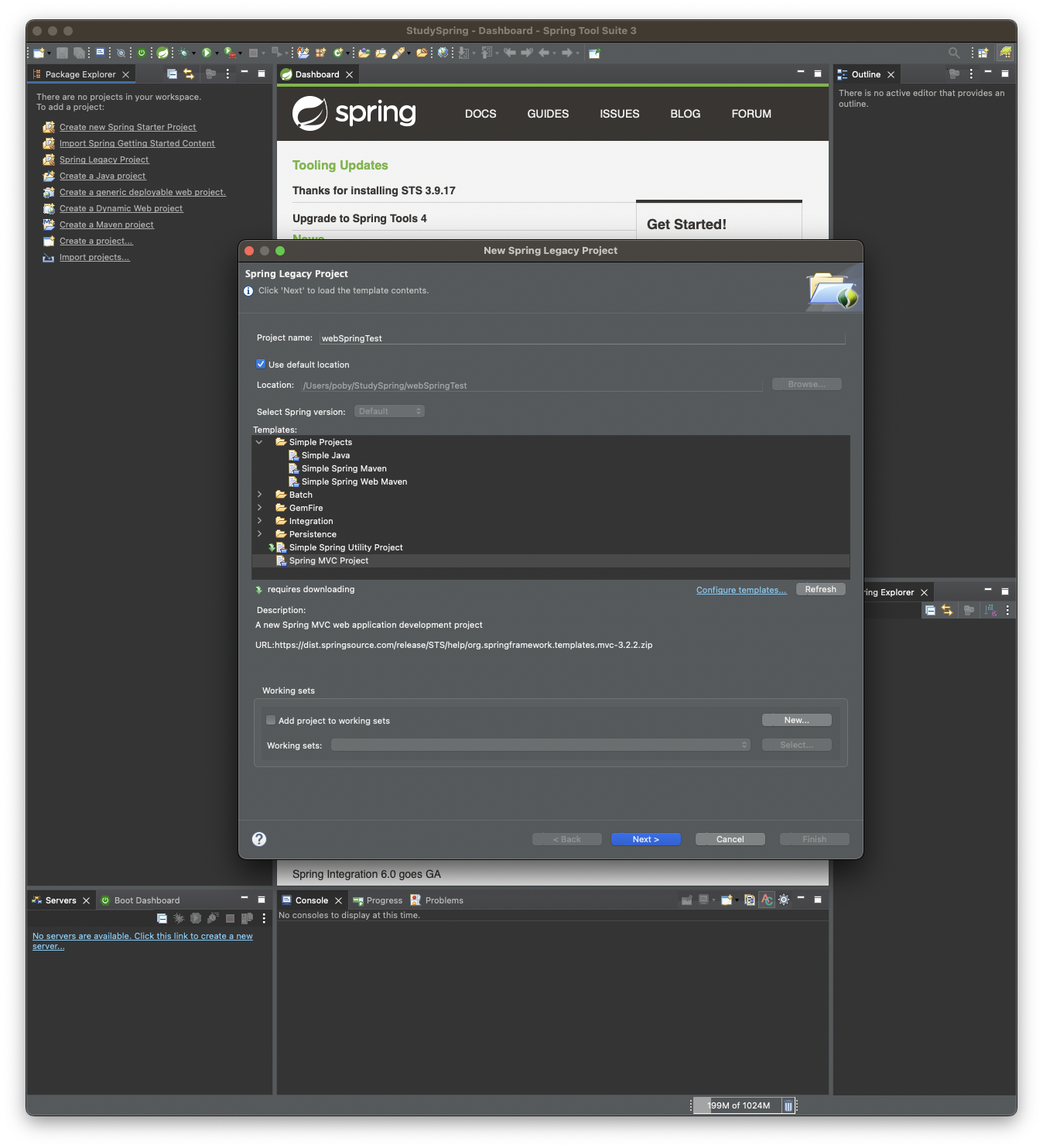Click the Refresh templates button

click(821, 589)
